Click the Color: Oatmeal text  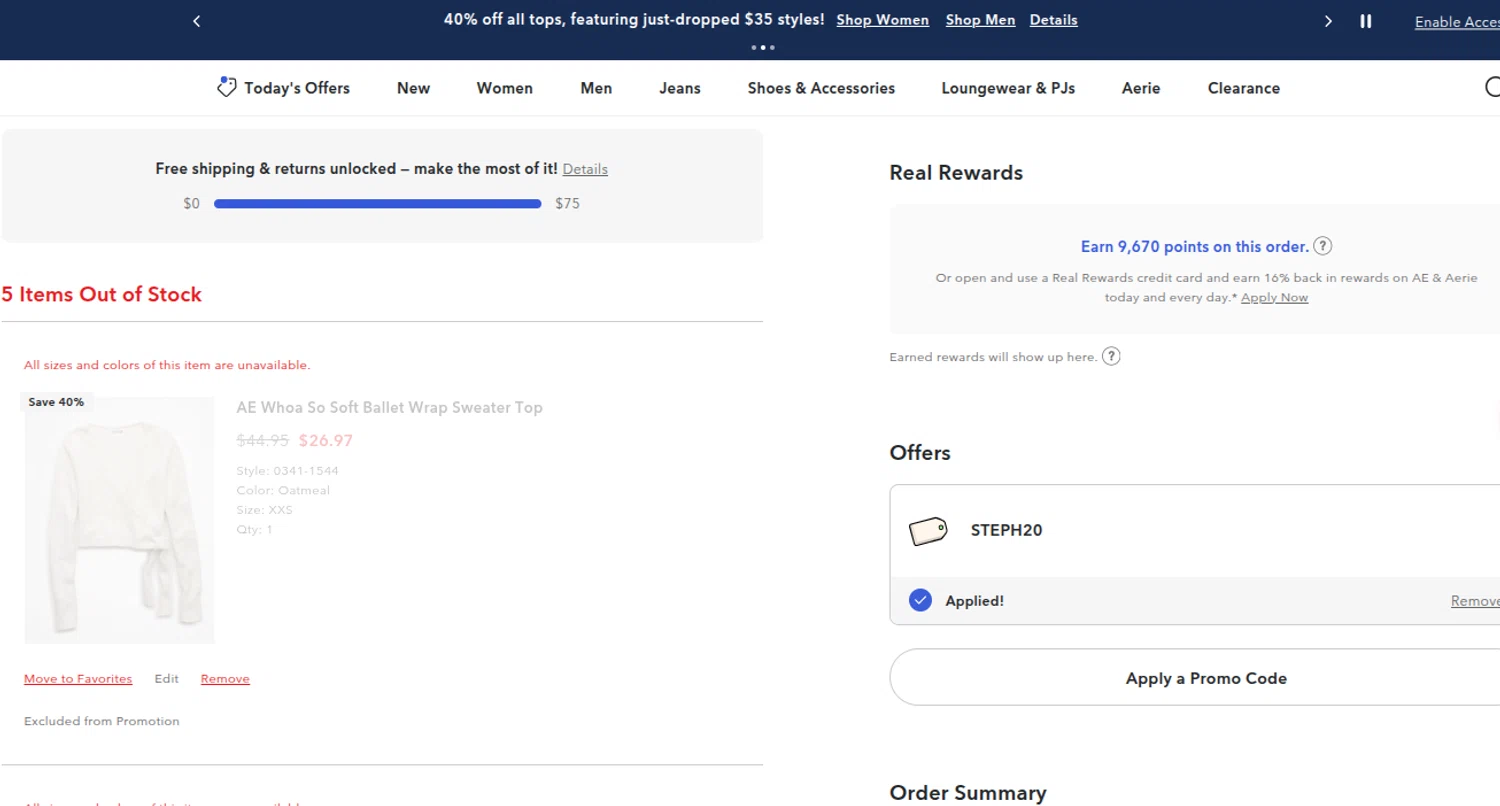coord(283,490)
